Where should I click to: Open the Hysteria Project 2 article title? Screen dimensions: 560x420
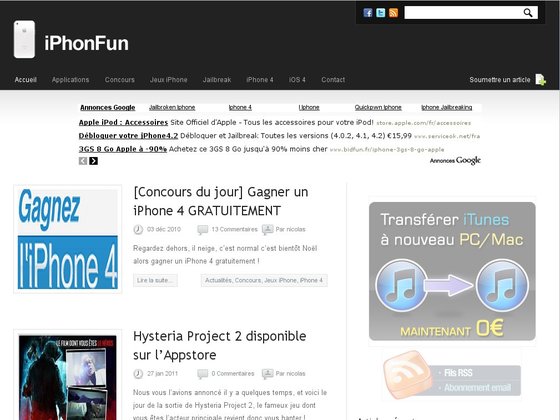point(220,345)
